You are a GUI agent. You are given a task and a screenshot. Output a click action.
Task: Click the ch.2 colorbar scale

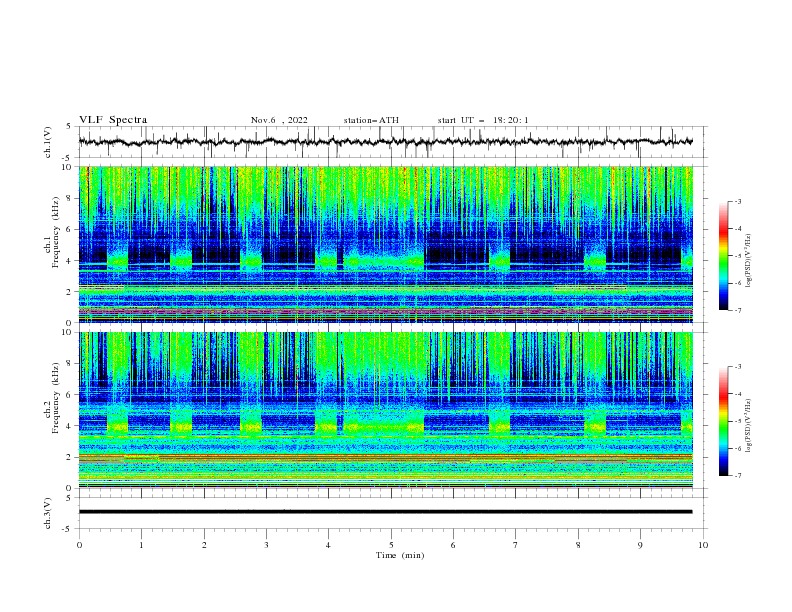tap(723, 421)
